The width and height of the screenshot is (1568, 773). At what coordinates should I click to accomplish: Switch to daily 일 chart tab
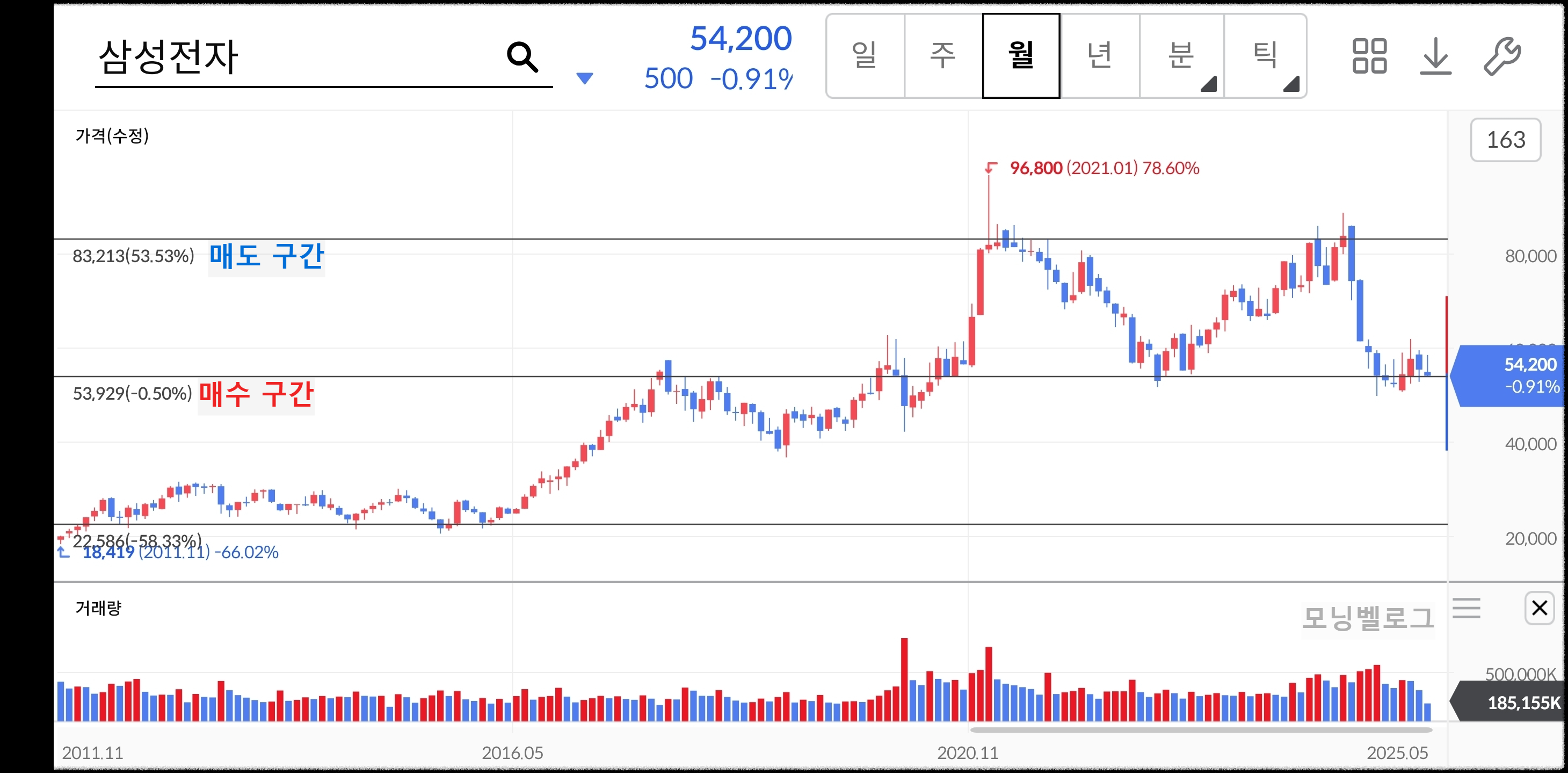[865, 56]
